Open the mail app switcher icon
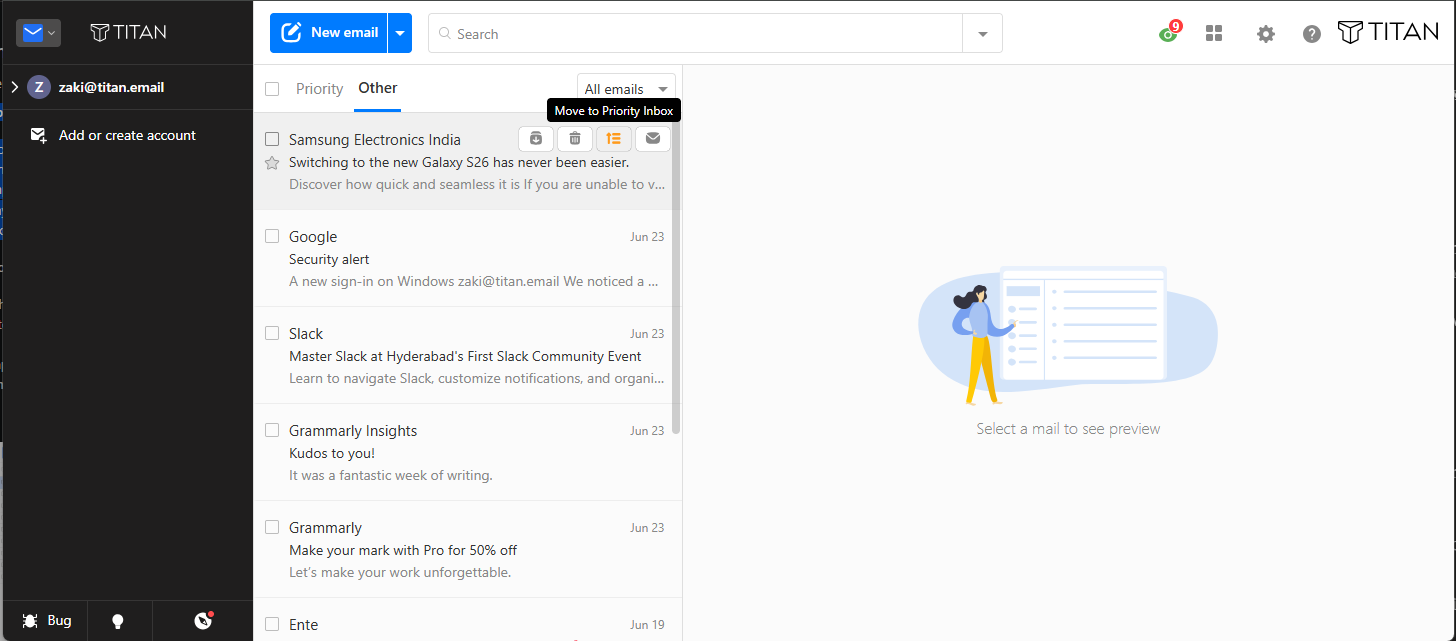 pyautogui.click(x=39, y=33)
